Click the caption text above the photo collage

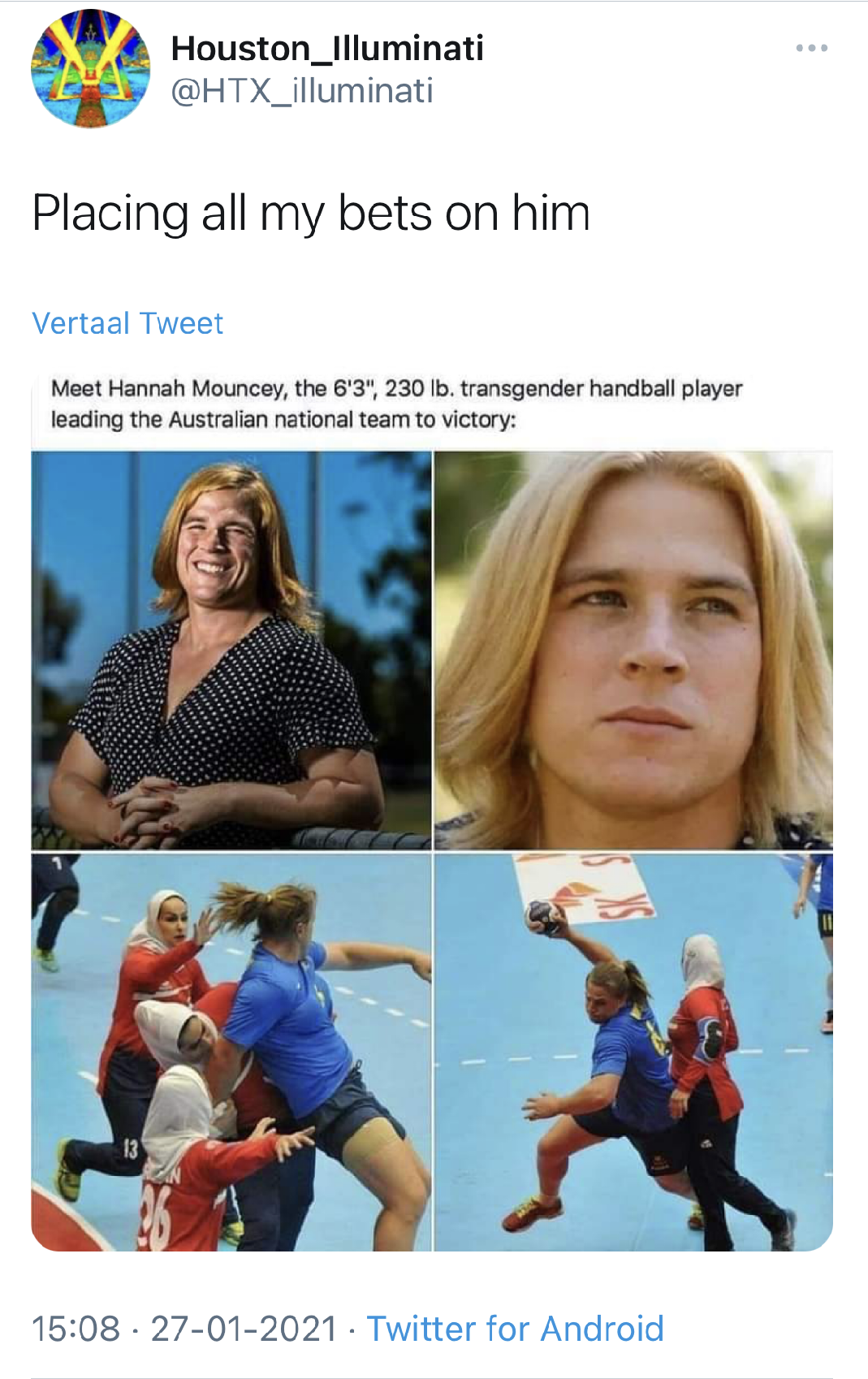396,404
